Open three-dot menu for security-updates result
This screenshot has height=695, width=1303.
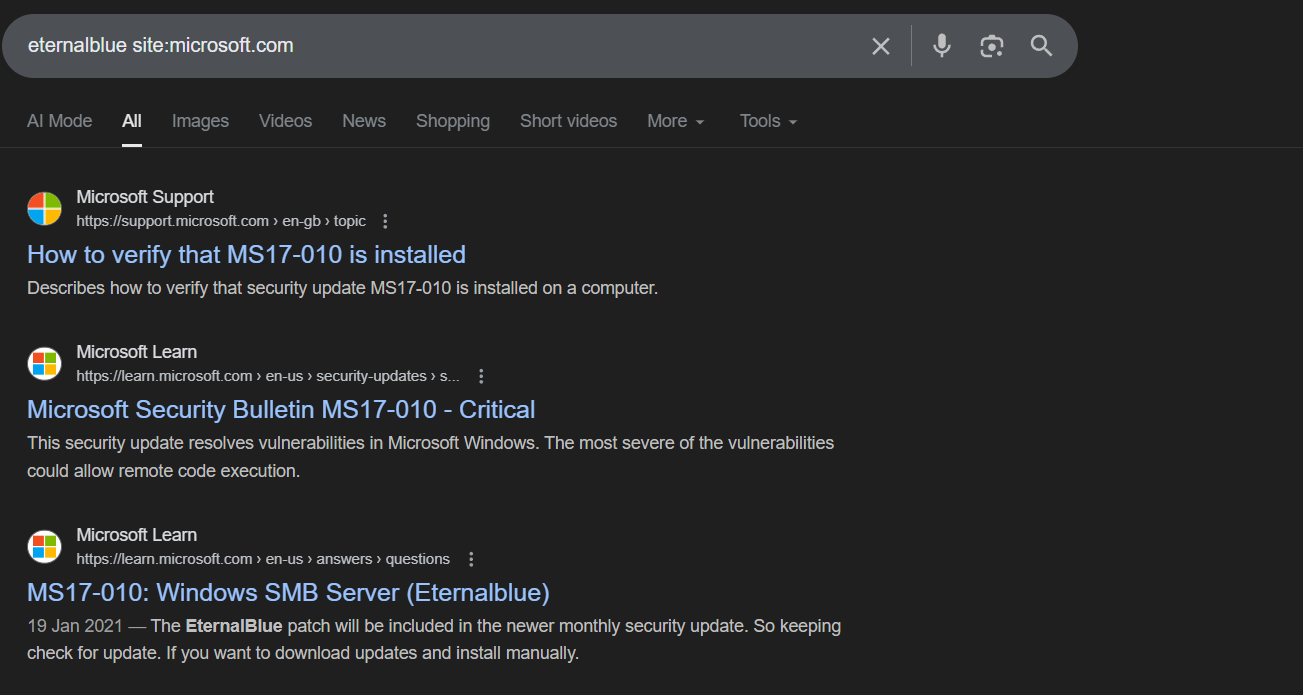(x=481, y=376)
